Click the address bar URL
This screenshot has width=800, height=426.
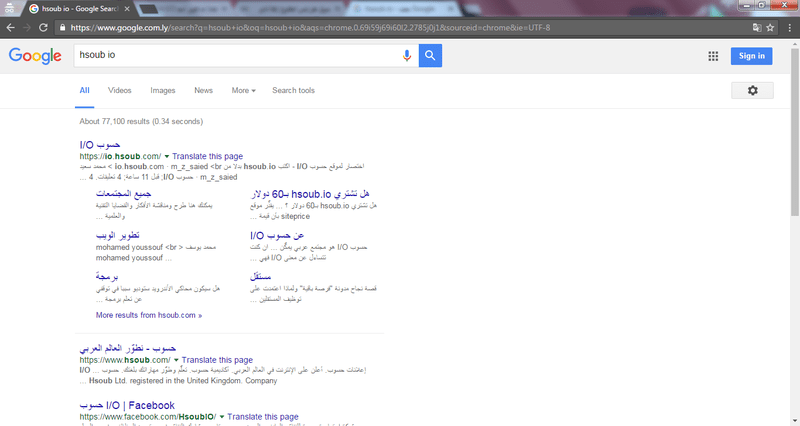(x=310, y=28)
